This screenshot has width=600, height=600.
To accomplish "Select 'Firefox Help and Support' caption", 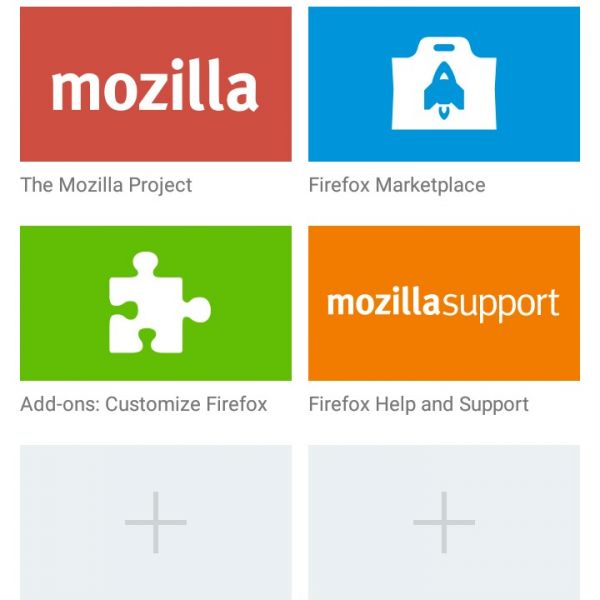I will pos(418,405).
